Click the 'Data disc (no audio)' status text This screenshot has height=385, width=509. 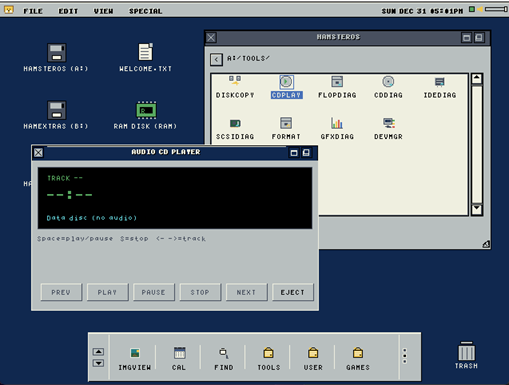(92, 218)
